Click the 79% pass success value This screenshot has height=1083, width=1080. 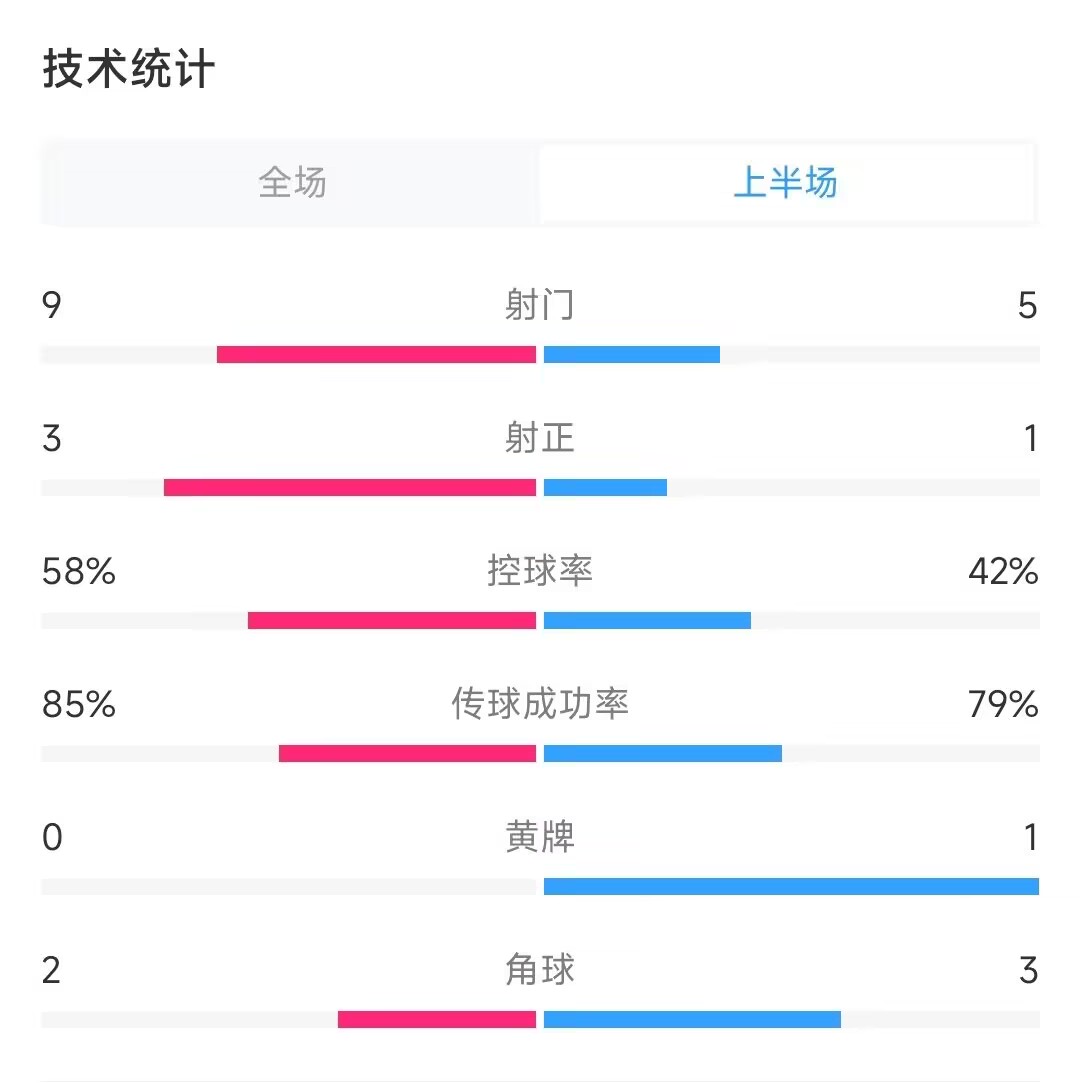point(1003,705)
